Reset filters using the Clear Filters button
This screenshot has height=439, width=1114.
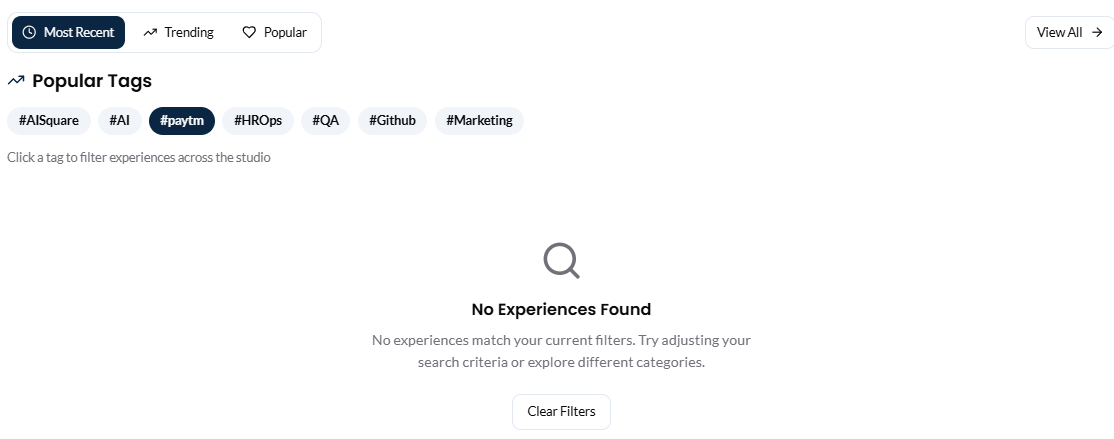(x=561, y=412)
